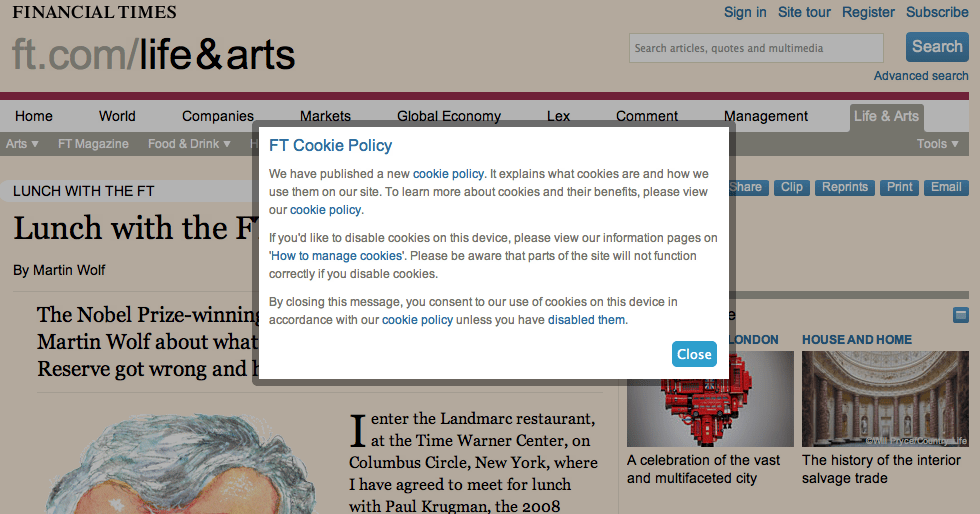The height and width of the screenshot is (514, 980).
Task: Open the House and Home heading link
Action: point(857,340)
